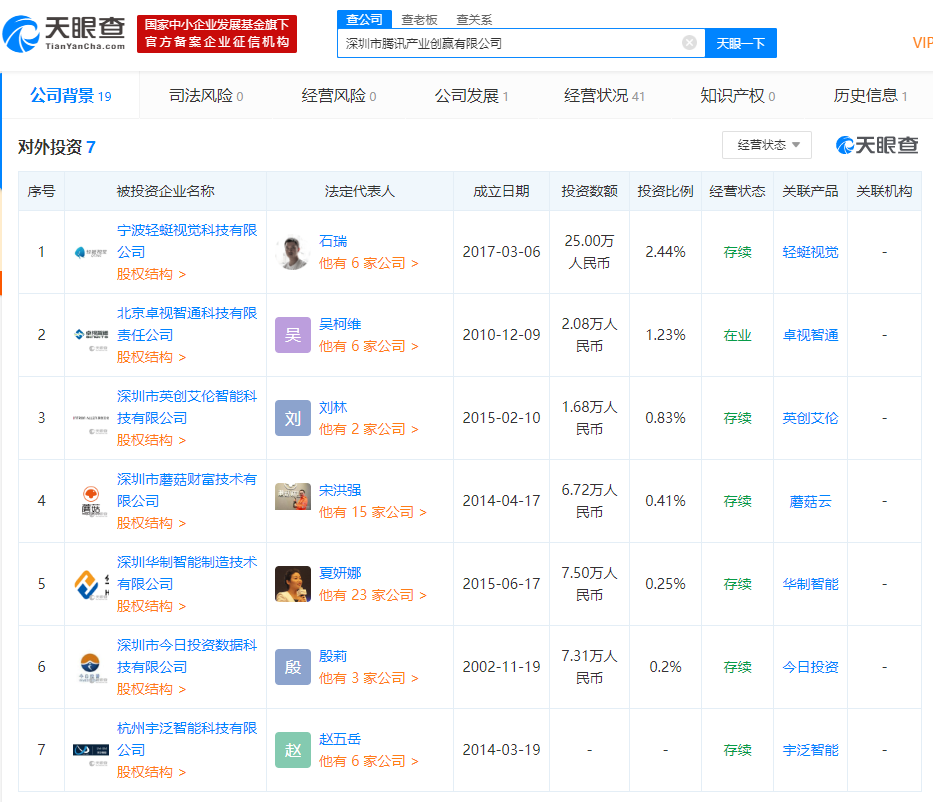The height and width of the screenshot is (802, 933).
Task: Expand 股权结构 for 深圳市英创艾伦智能科技
Action: click(x=151, y=440)
